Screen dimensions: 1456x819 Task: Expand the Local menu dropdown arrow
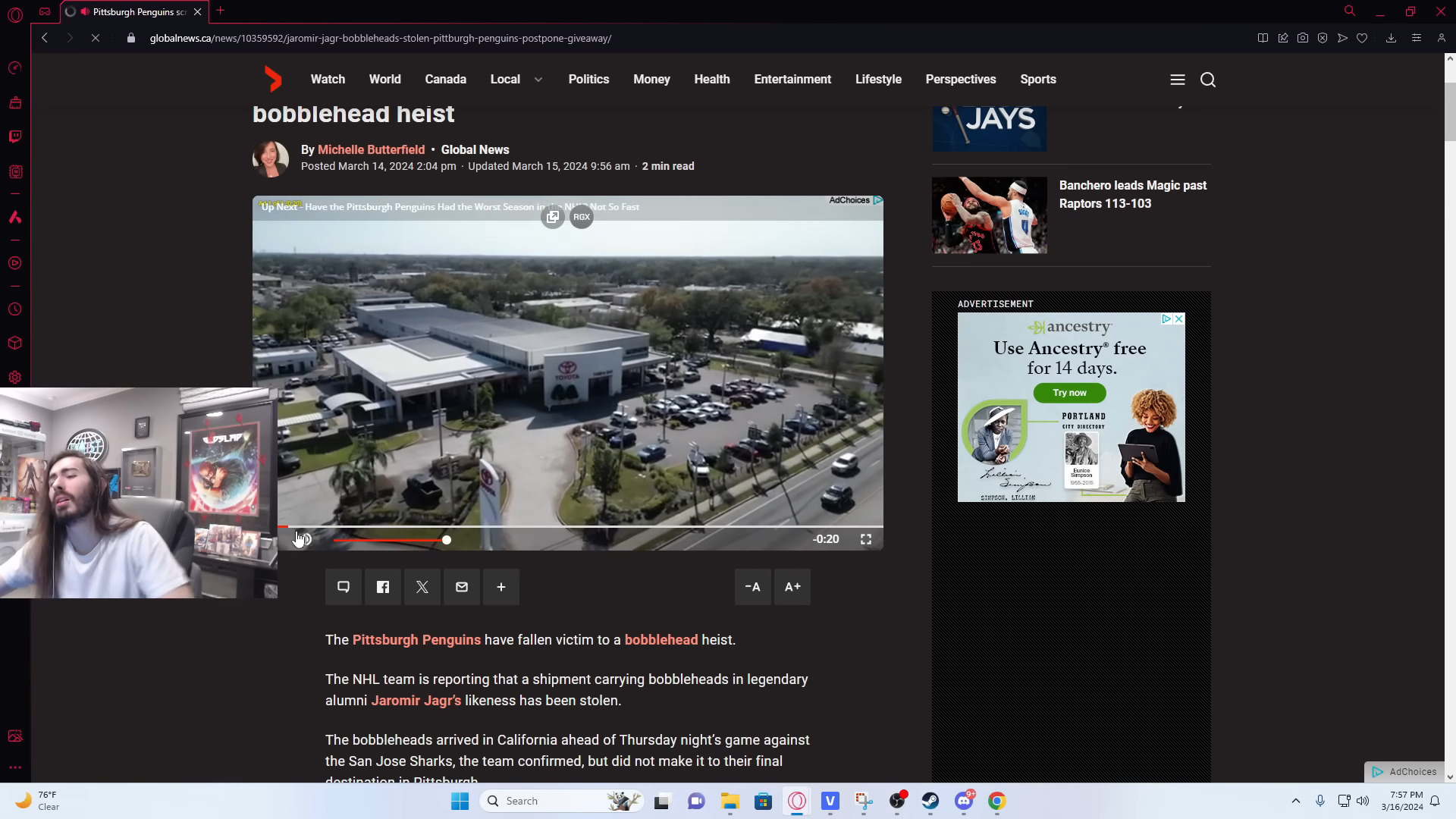click(x=538, y=80)
